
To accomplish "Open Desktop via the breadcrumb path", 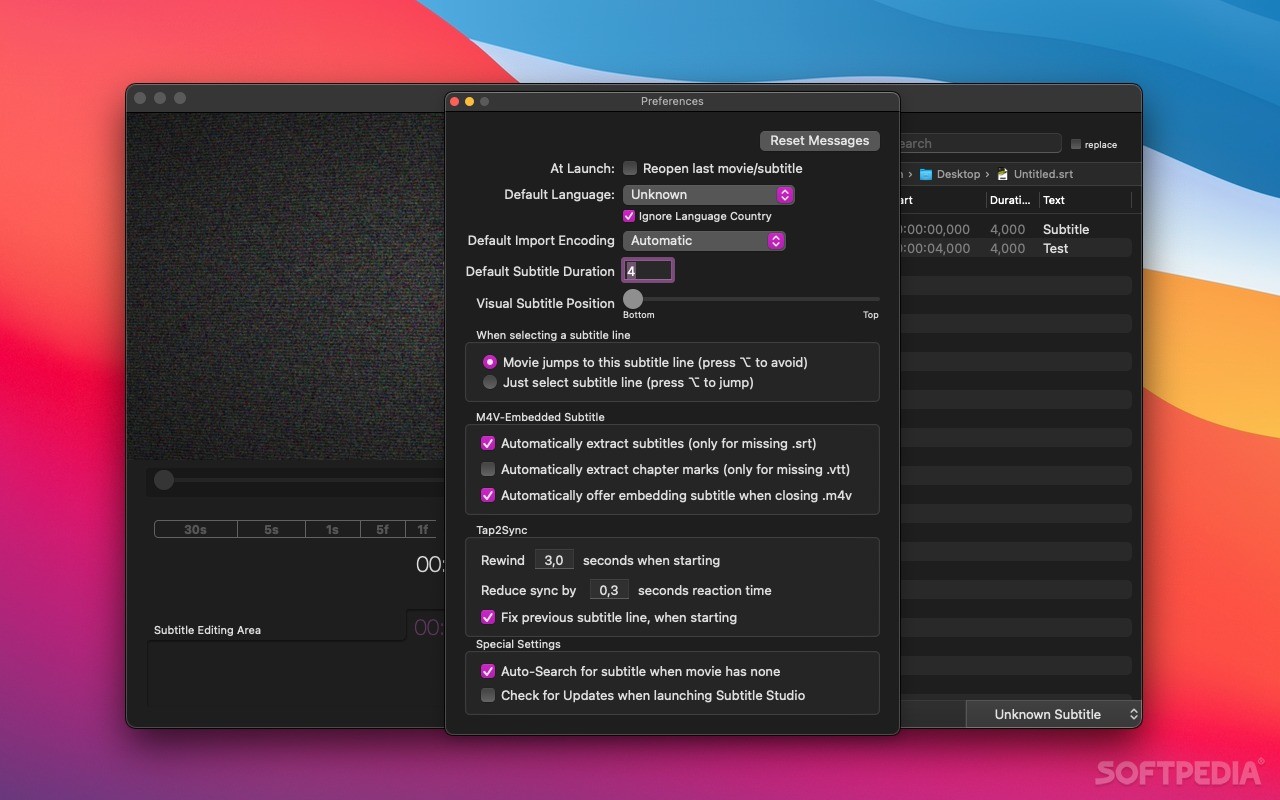I will [957, 173].
